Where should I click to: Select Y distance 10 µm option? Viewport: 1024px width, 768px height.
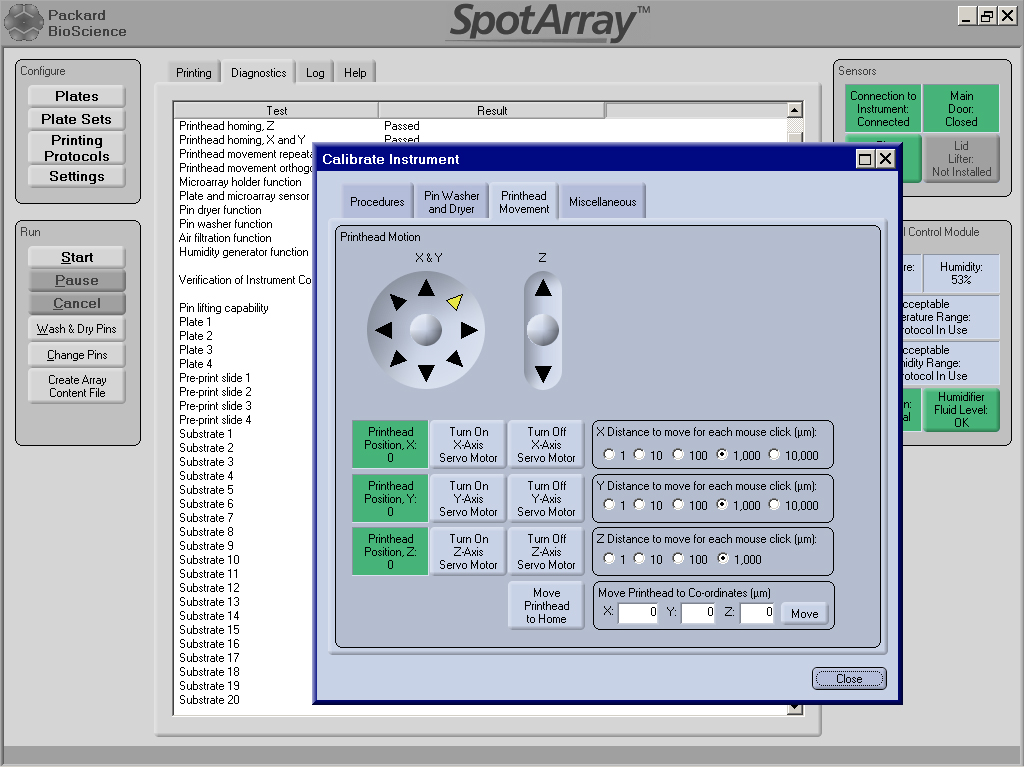pos(639,505)
